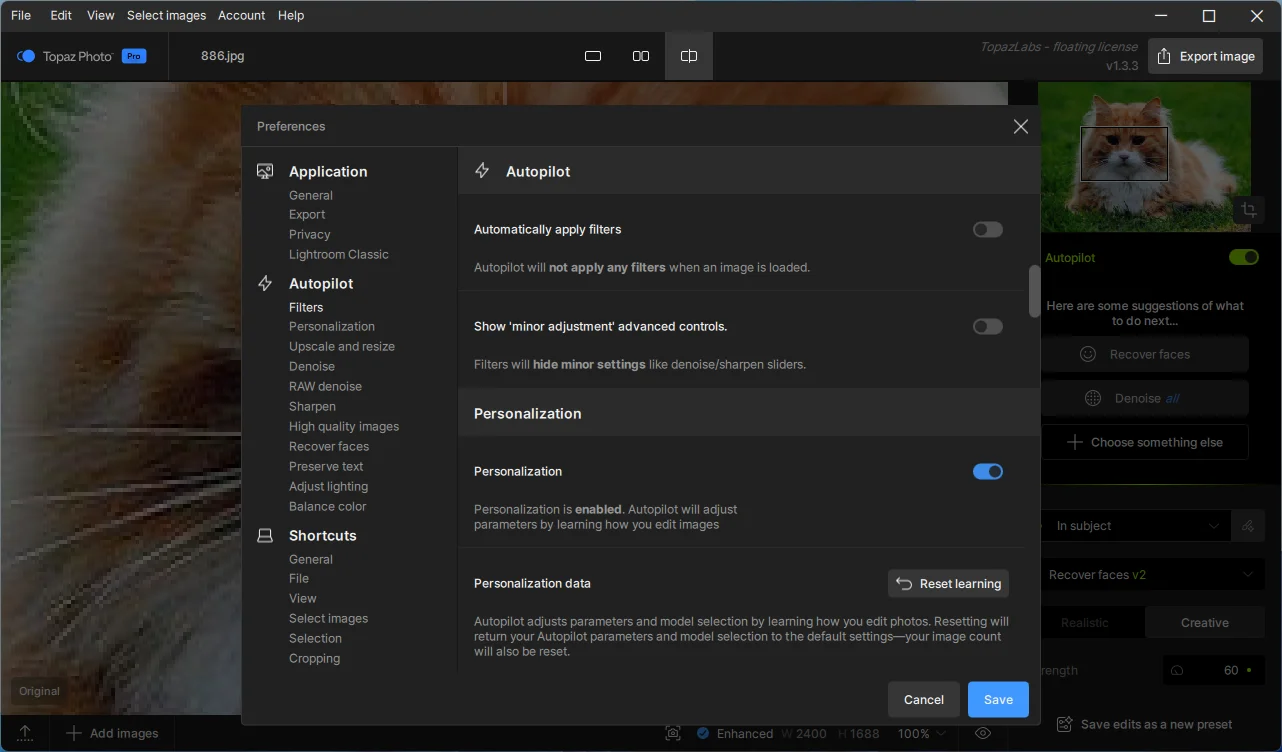Select the split view icon
This screenshot has width=1282, height=752.
click(689, 56)
